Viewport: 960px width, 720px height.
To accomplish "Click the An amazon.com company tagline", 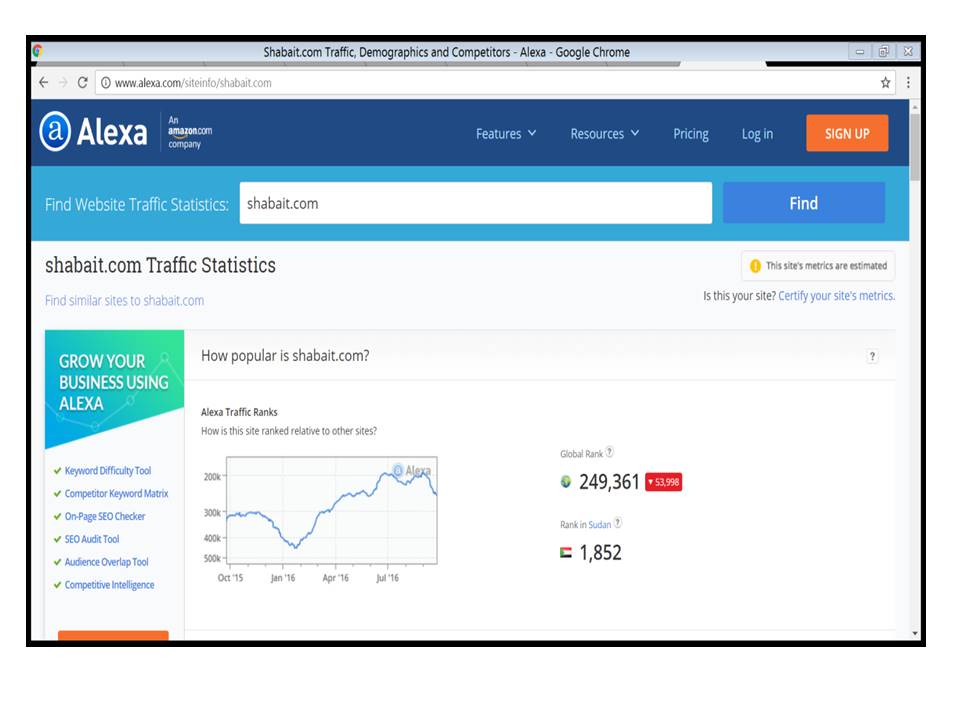I will point(190,132).
